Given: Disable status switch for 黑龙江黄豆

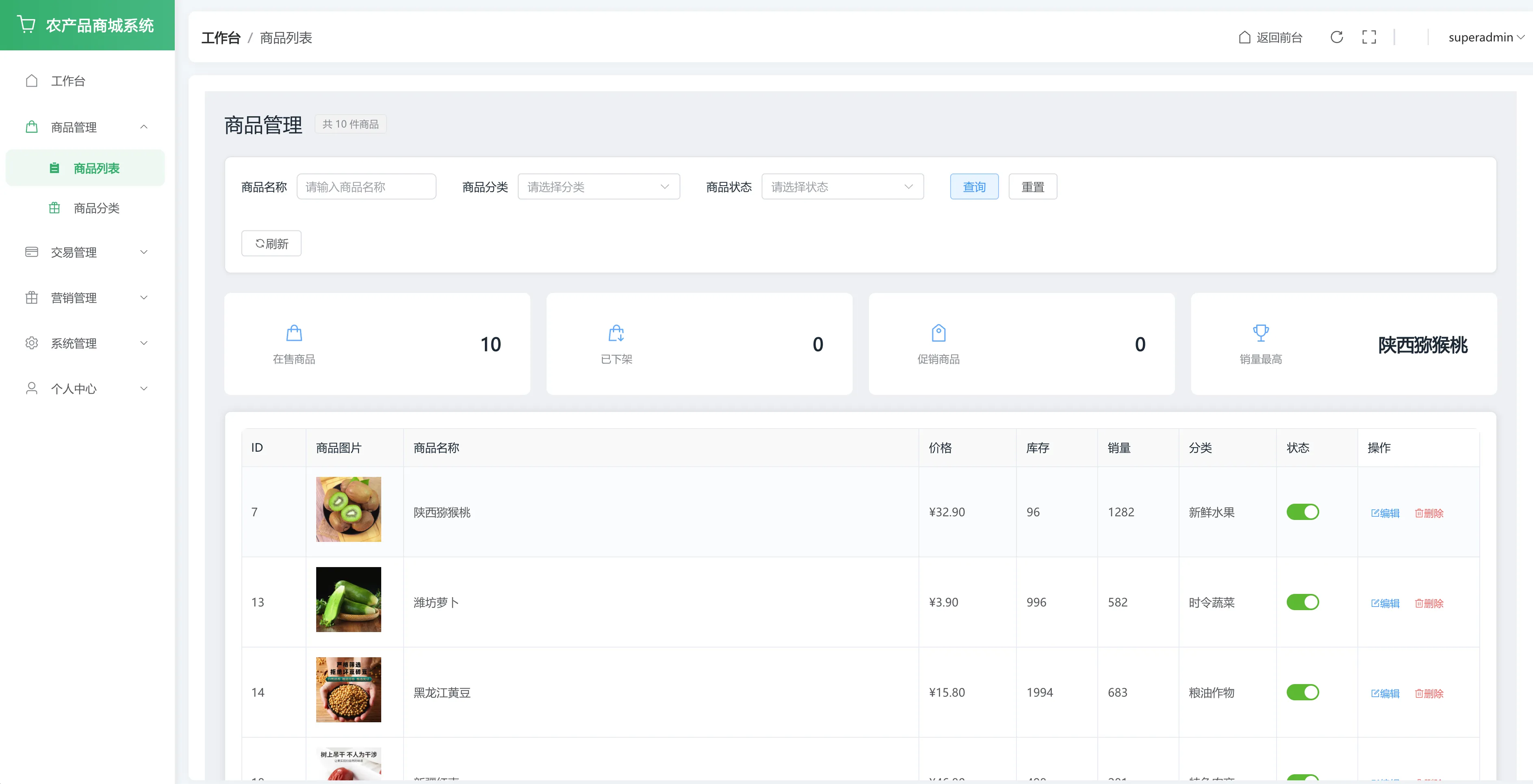Looking at the screenshot, I should 1302,692.
